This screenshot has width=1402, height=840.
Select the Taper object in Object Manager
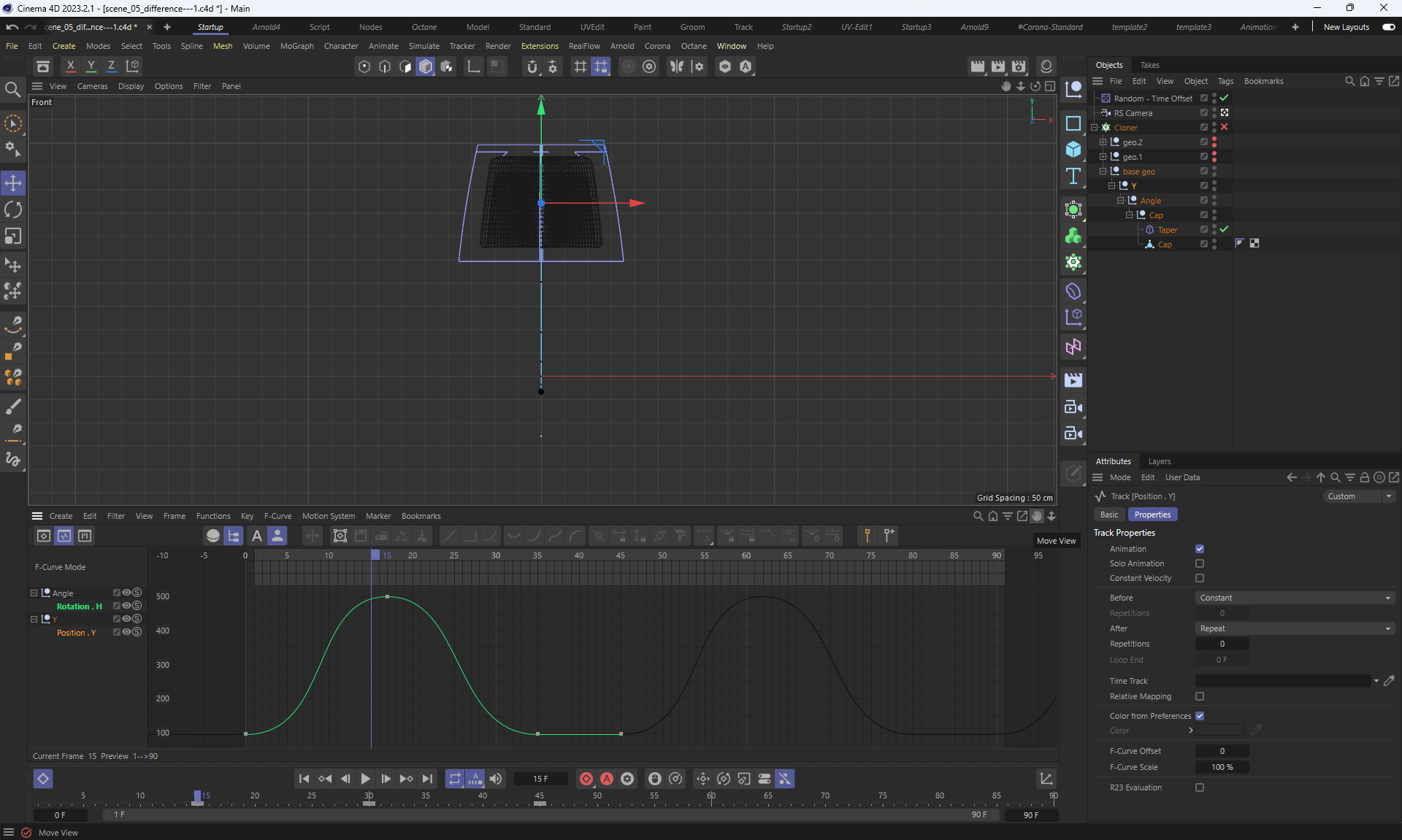coord(1167,230)
